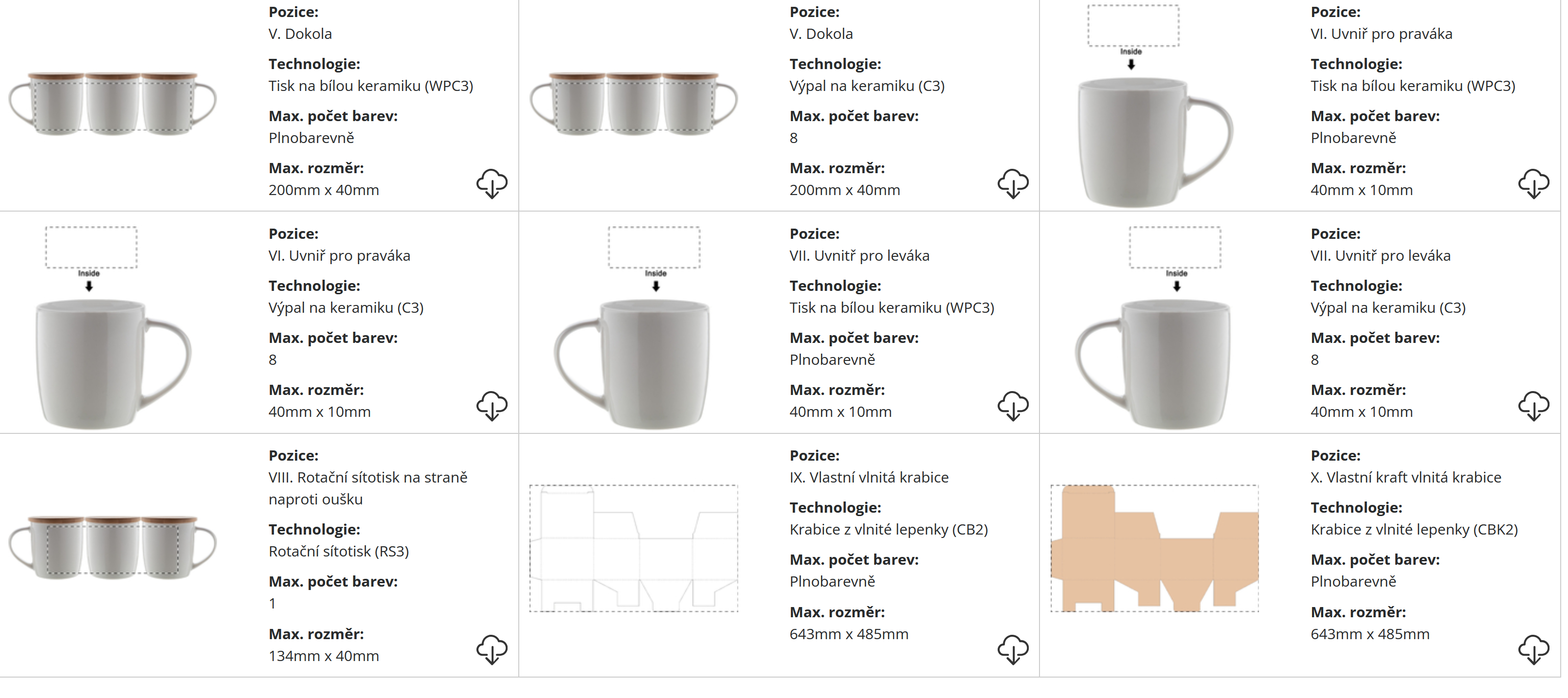This screenshot has height=698, width=1568.
Task: Open the Rotační sítotisk mug preview image
Action: pos(112,547)
